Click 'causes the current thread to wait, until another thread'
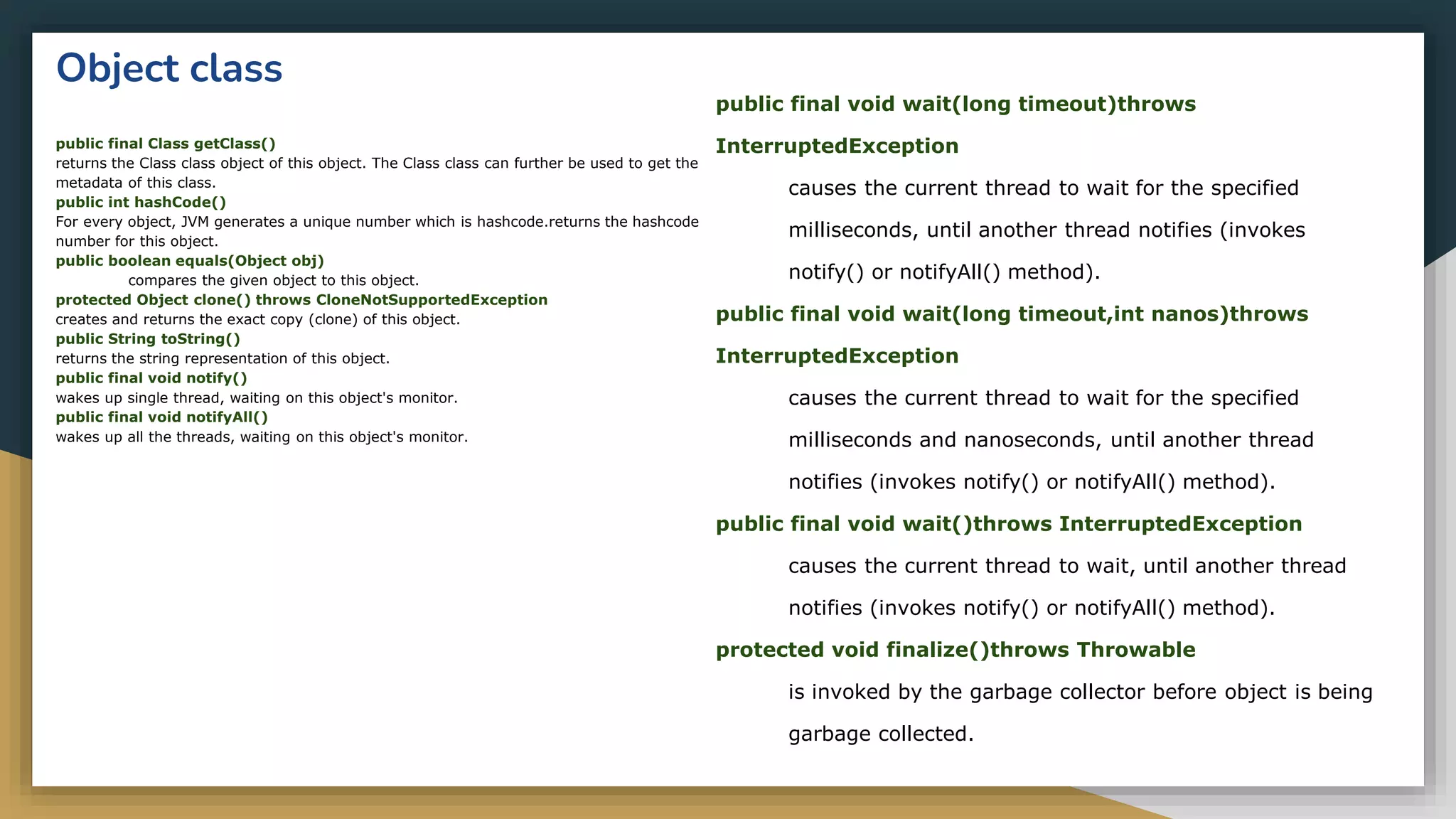This screenshot has height=819, width=1456. tap(1067, 566)
